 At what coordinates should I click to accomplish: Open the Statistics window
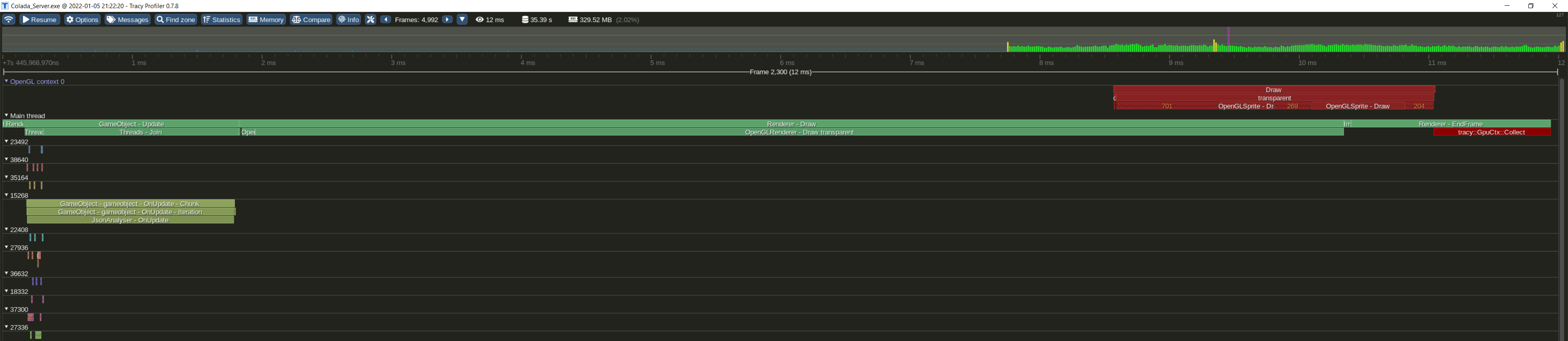[222, 20]
